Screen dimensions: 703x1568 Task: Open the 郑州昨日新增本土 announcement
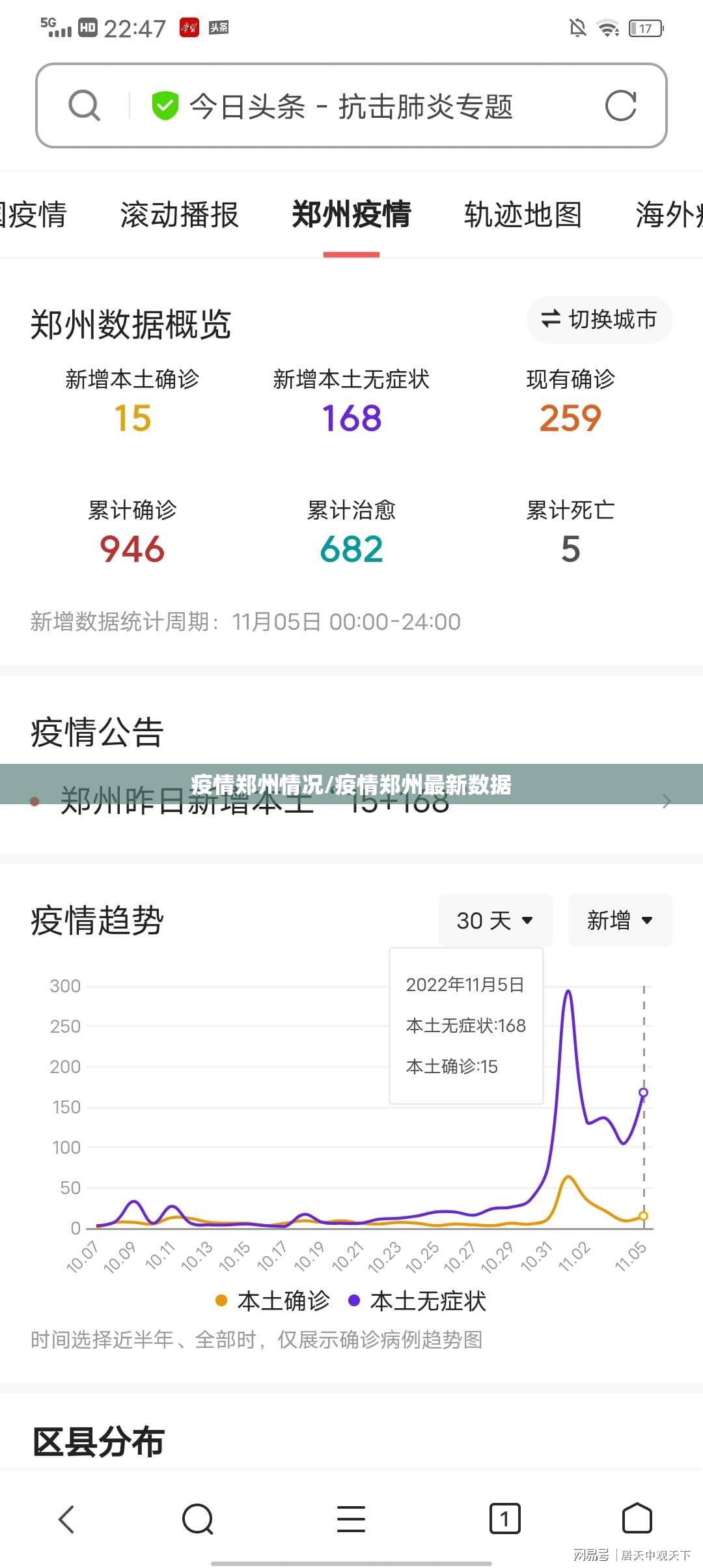click(254, 802)
